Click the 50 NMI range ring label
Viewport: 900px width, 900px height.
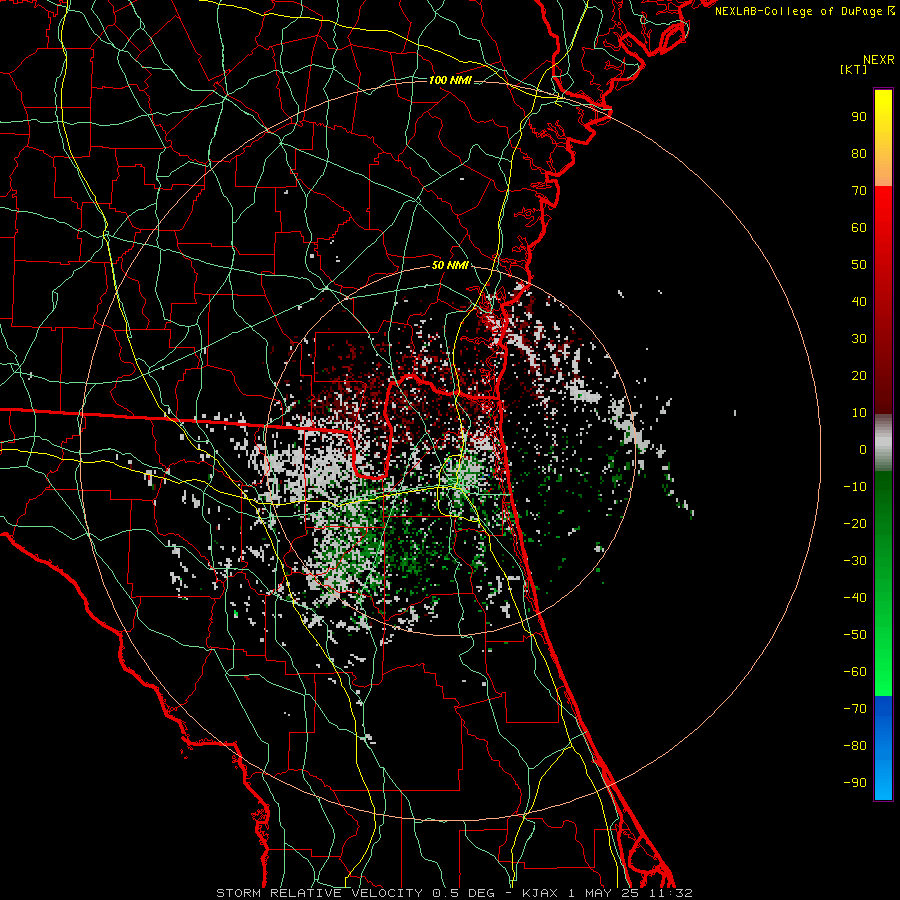point(450,265)
